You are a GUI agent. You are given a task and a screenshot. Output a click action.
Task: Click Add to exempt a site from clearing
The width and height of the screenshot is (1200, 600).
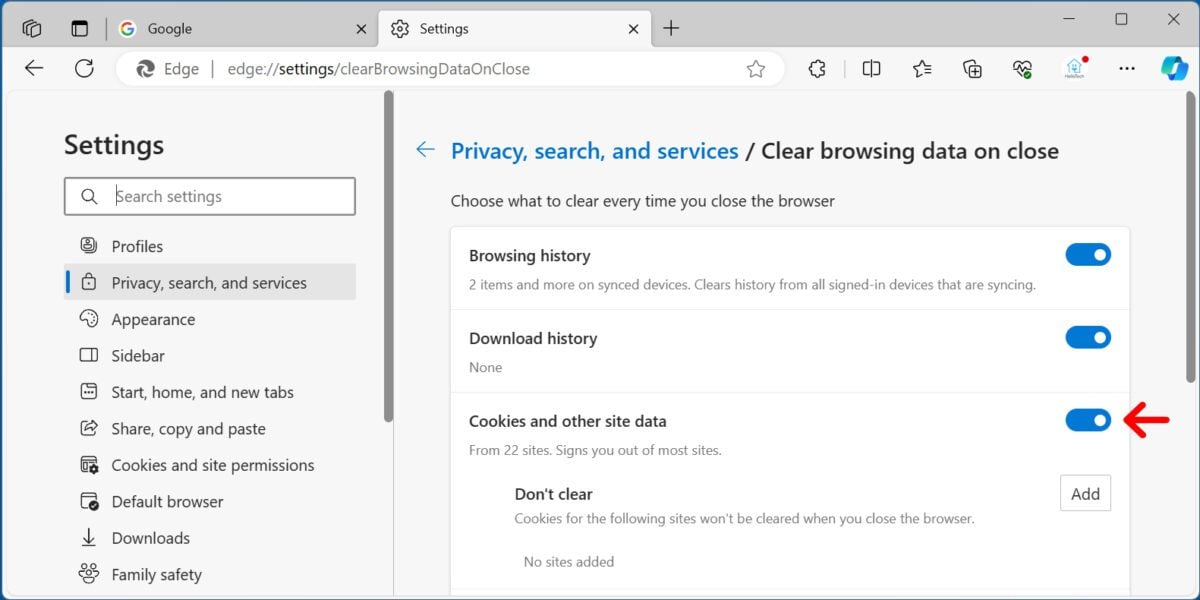click(x=1085, y=493)
